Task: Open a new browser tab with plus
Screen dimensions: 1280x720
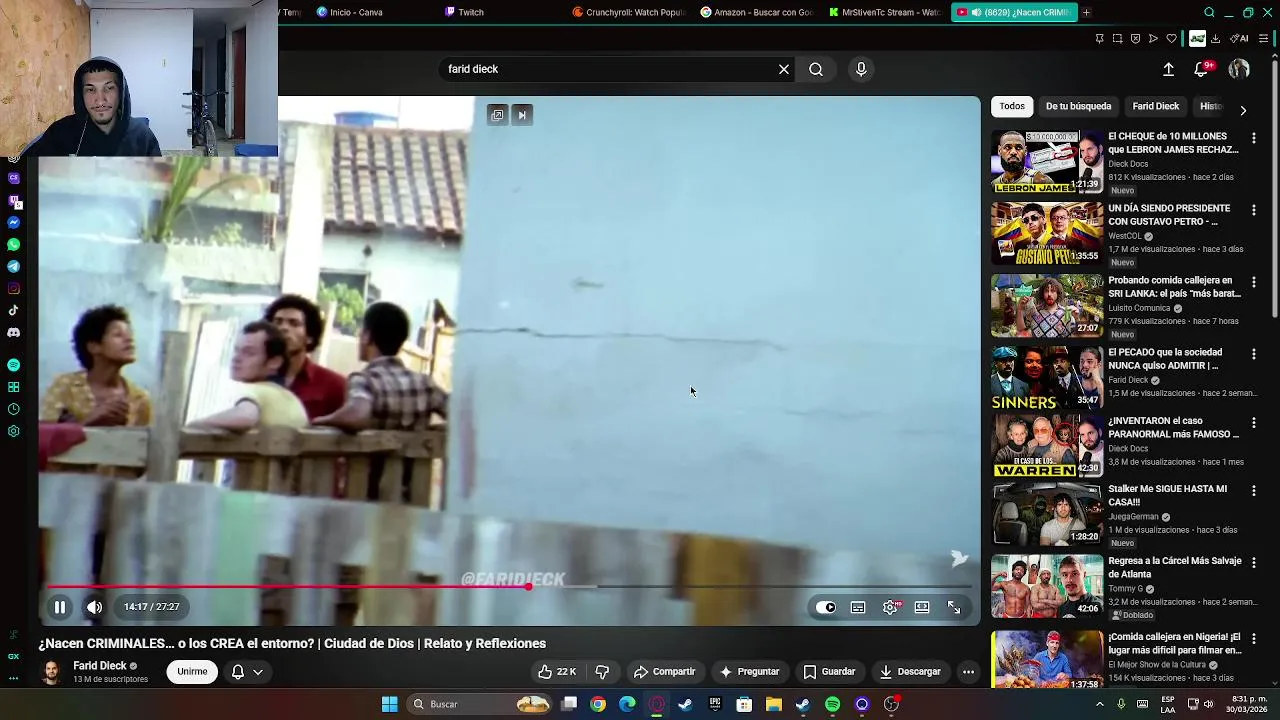Action: (x=1086, y=12)
